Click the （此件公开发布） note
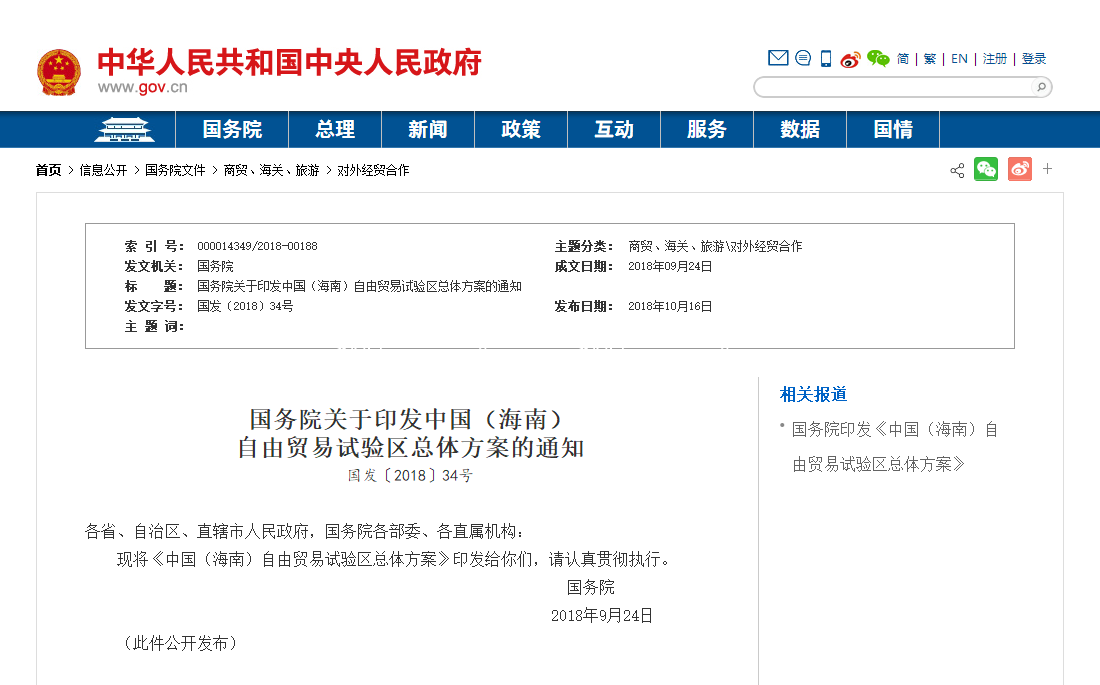1100x685 pixels. click(x=180, y=643)
